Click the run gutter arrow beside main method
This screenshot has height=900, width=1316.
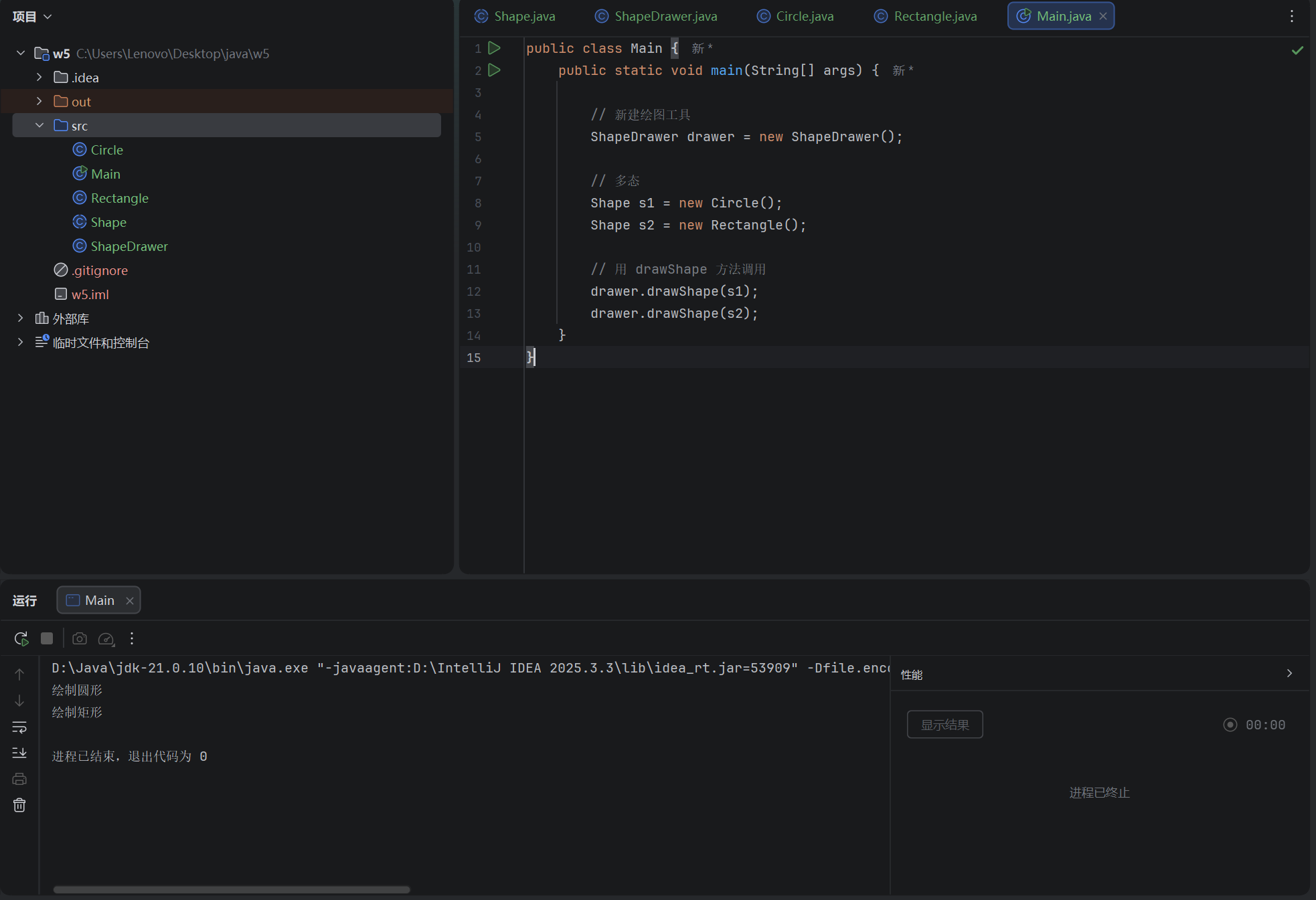pyautogui.click(x=494, y=70)
